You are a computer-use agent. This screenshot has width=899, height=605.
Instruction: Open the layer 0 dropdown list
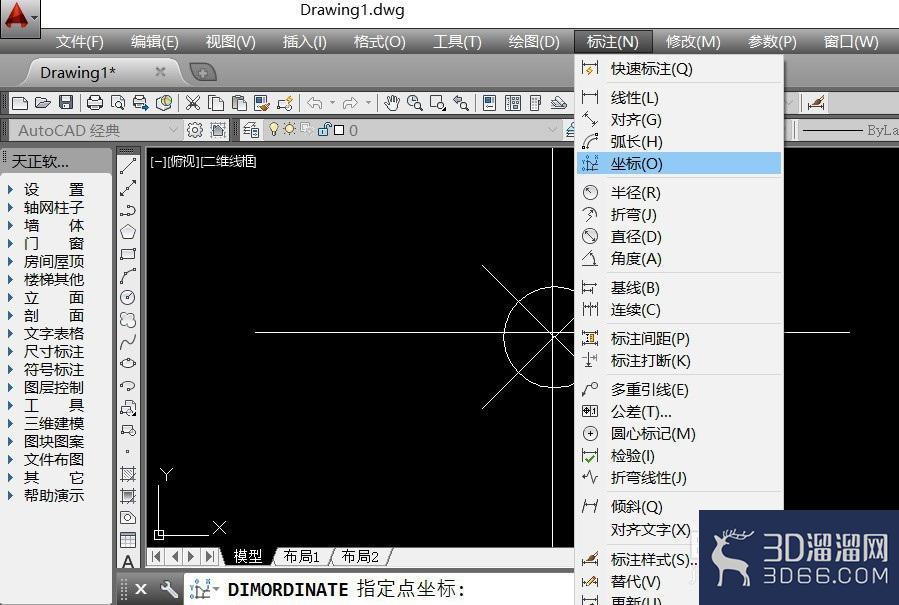click(553, 130)
